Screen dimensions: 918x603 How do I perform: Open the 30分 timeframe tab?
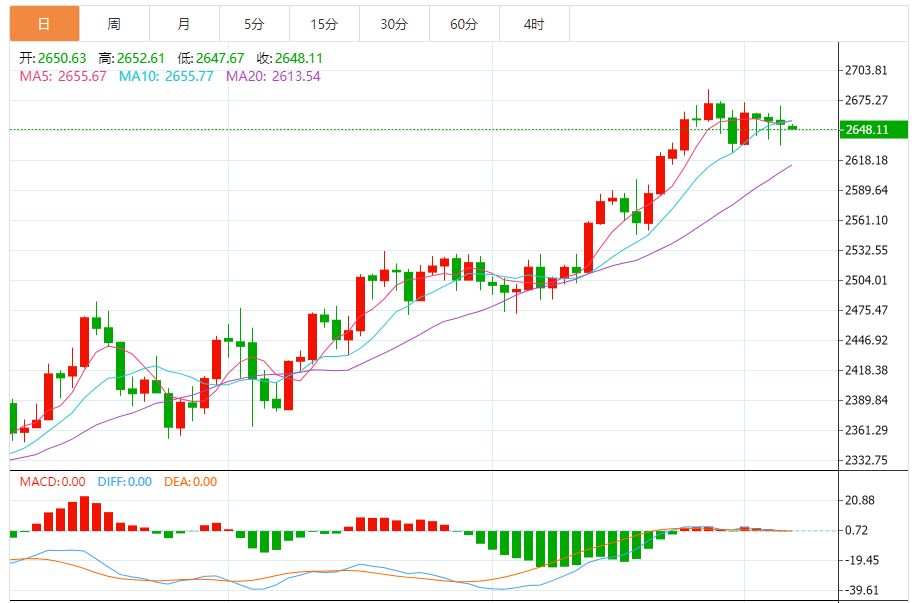(x=394, y=24)
